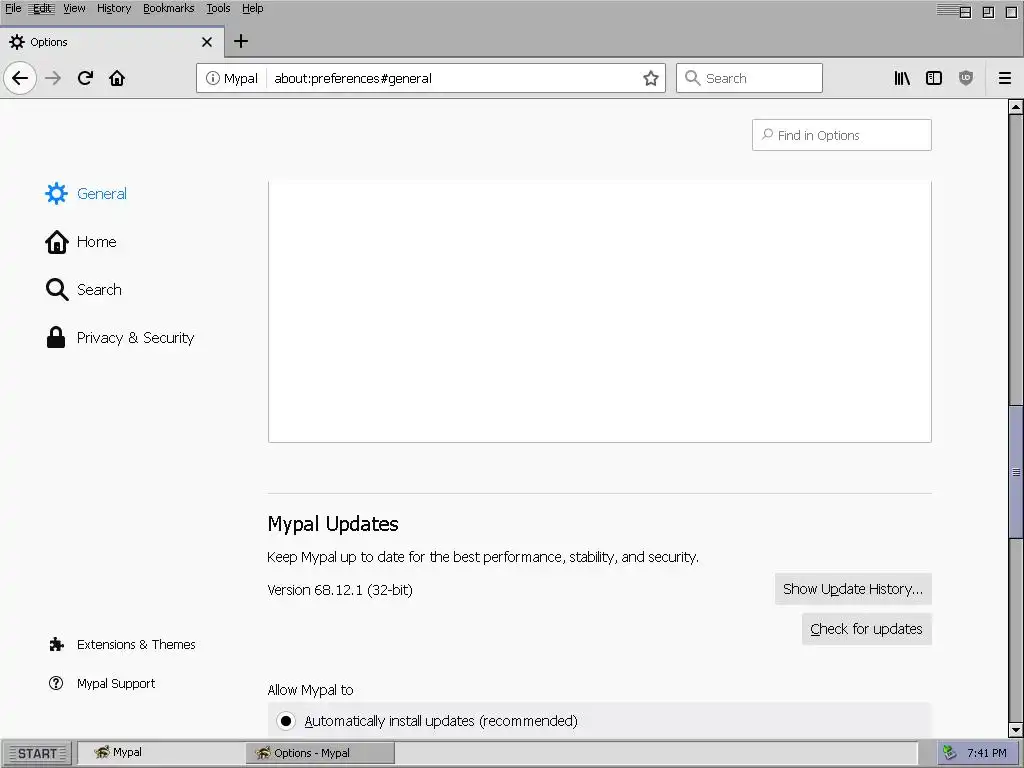Focus the Find in Options search field

[x=842, y=135]
